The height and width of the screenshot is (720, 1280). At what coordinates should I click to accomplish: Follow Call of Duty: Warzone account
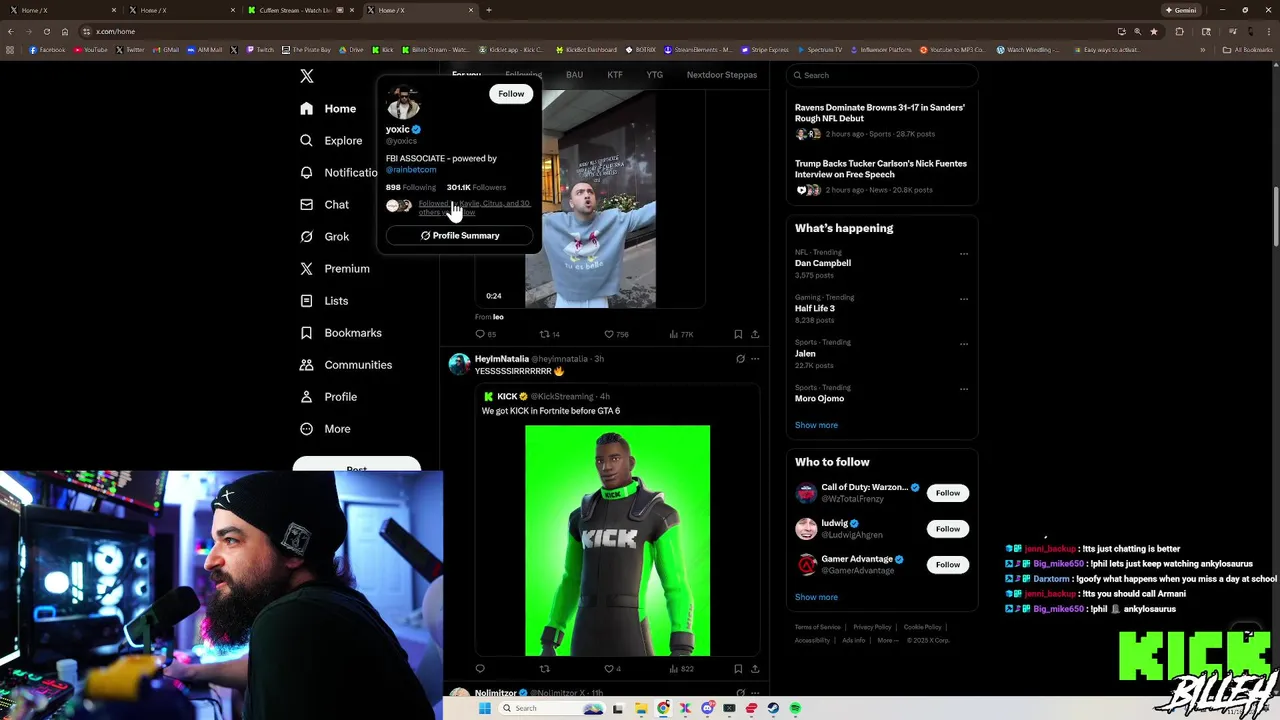pyautogui.click(x=948, y=493)
